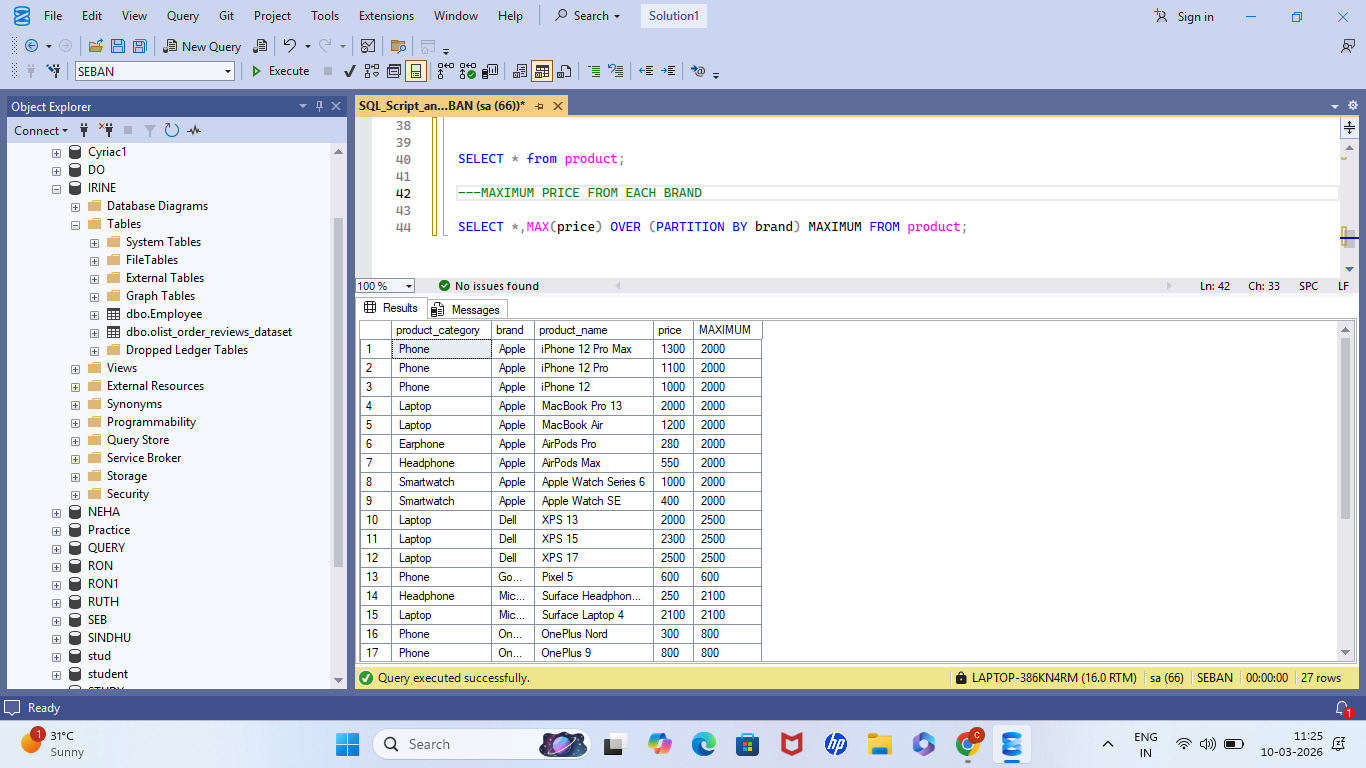
Task: Select the MacBook Pro 13 cell
Action: coord(594,406)
